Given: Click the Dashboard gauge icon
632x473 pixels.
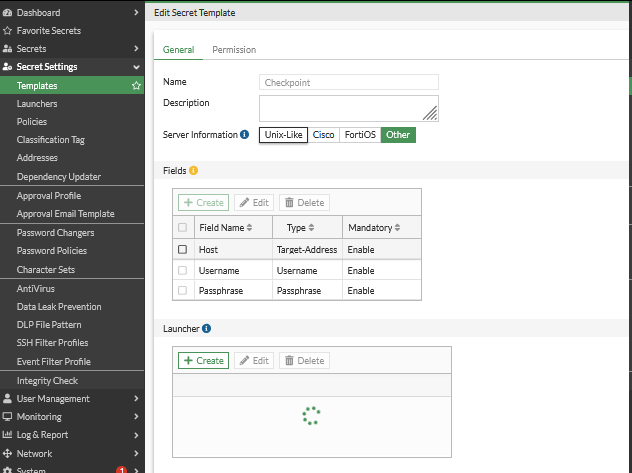Looking at the screenshot, I should point(7,12).
